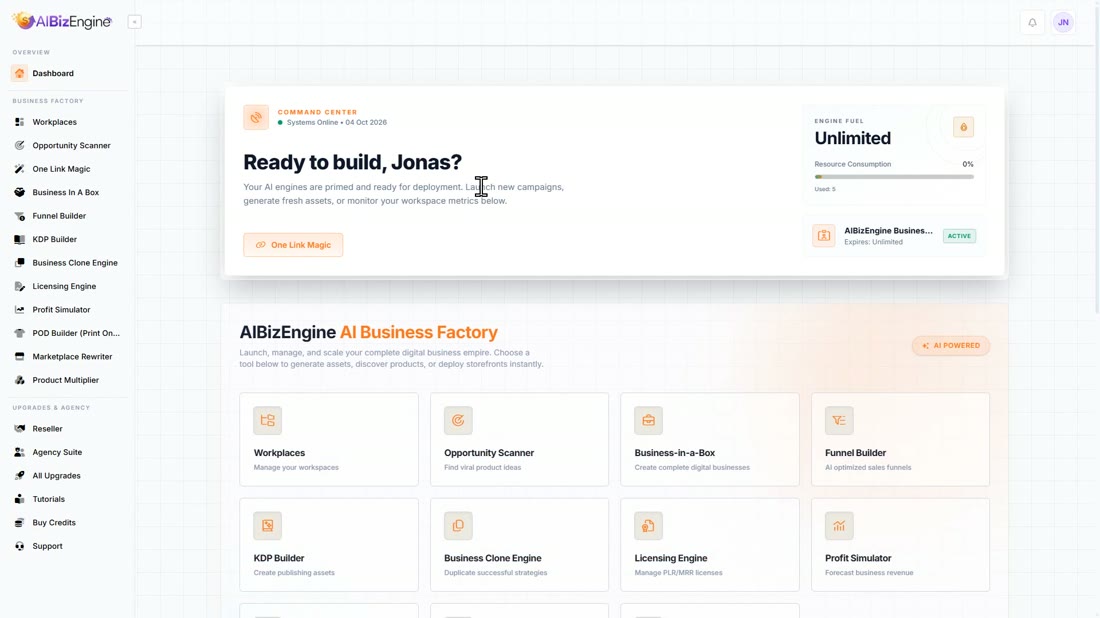This screenshot has height=618, width=1100.
Task: Click the Licensing Engine sidebar icon
Action: tap(20, 286)
